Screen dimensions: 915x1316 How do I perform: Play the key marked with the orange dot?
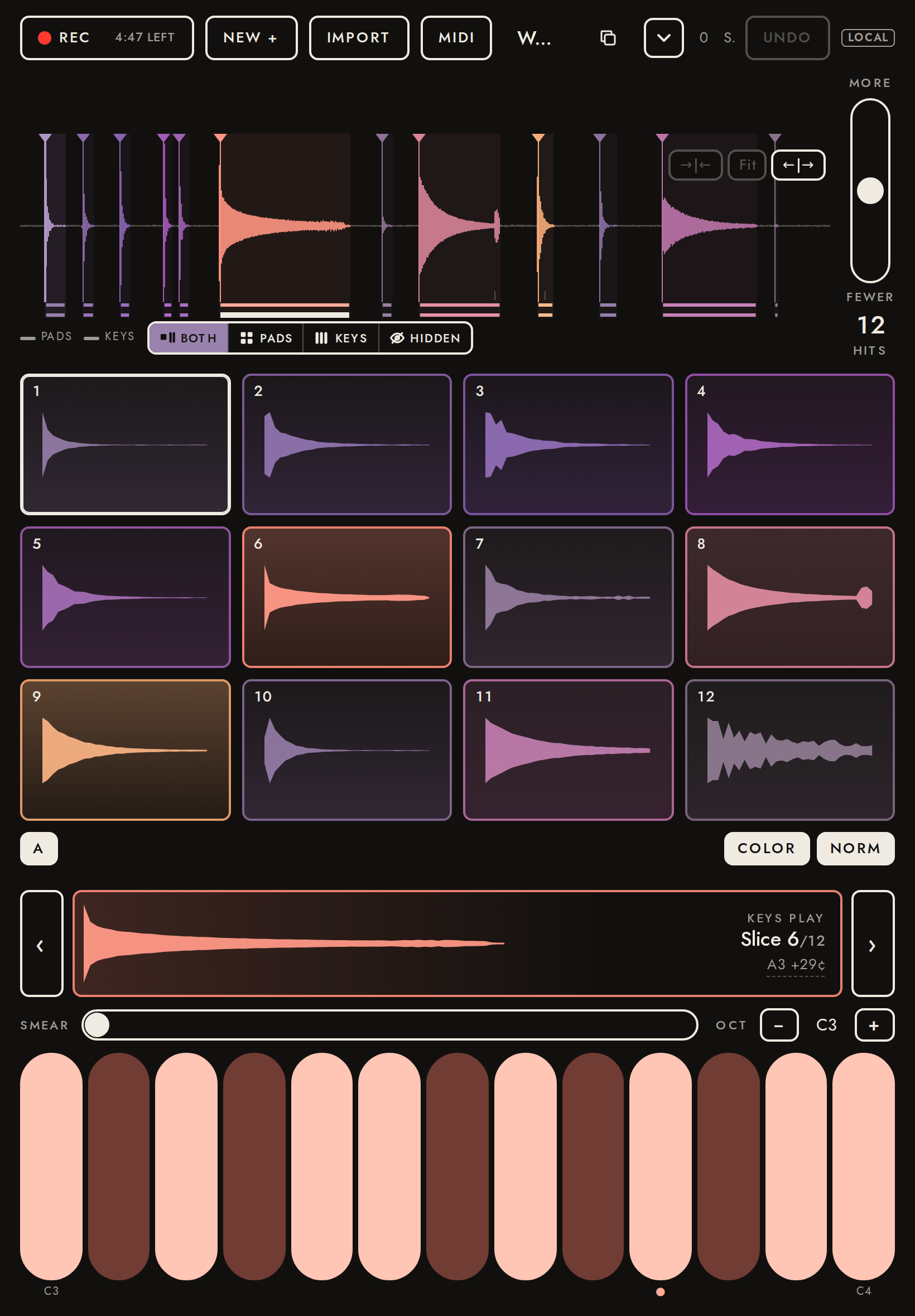coord(661,1166)
